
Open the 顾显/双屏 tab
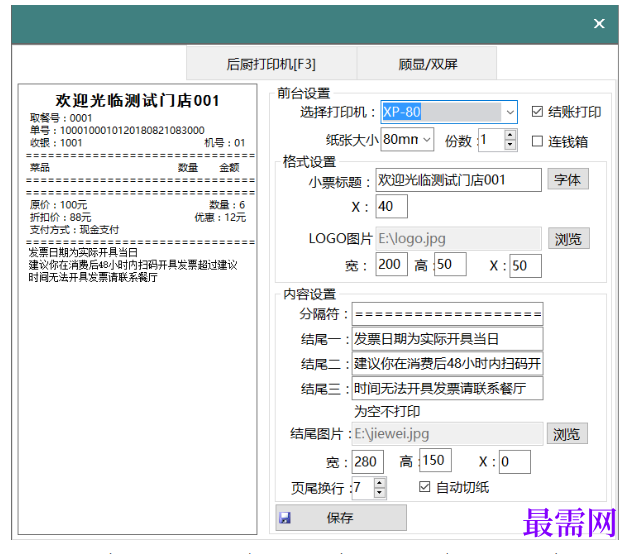point(427,64)
